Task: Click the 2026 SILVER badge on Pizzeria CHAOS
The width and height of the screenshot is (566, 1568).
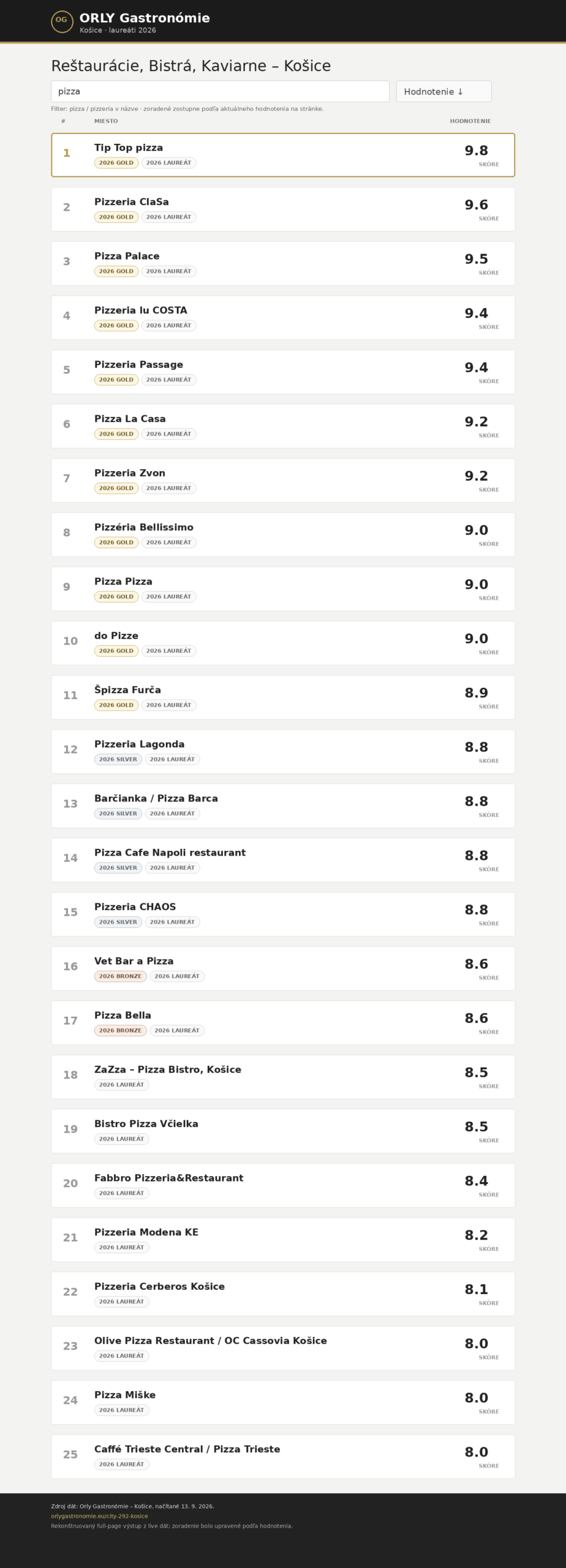Action: point(118,922)
